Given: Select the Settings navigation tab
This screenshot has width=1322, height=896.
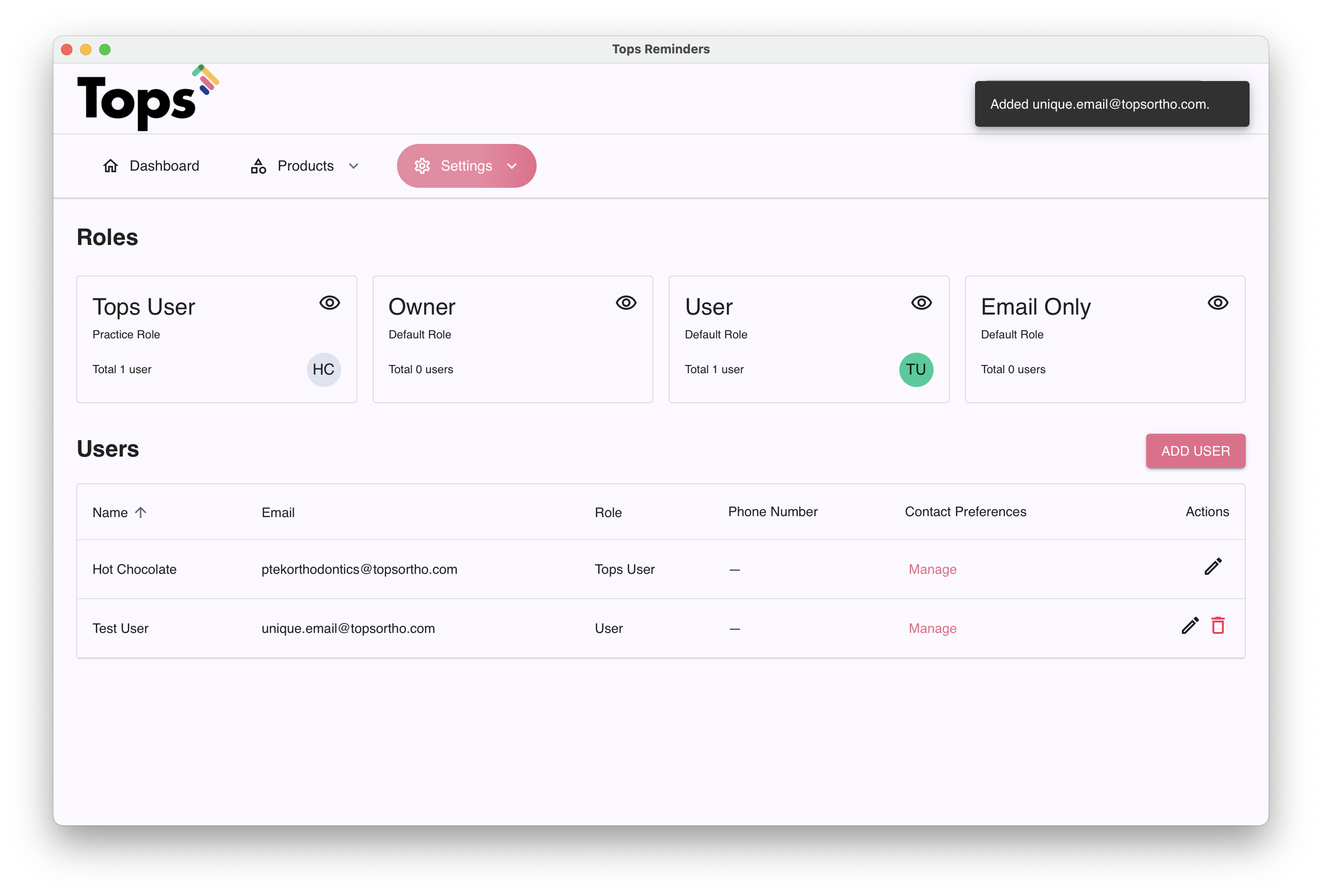Looking at the screenshot, I should point(466,166).
